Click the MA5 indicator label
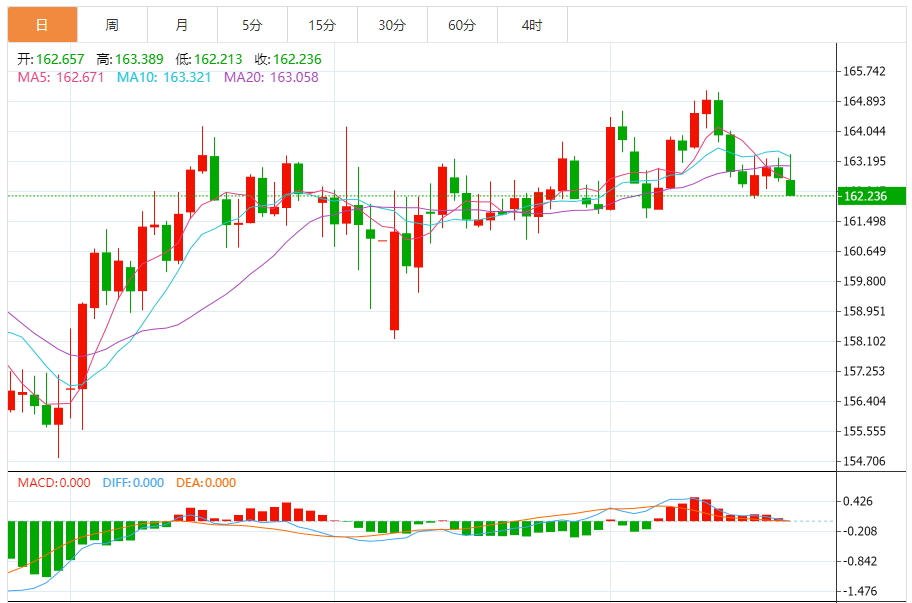The width and height of the screenshot is (912, 603). click(61, 77)
